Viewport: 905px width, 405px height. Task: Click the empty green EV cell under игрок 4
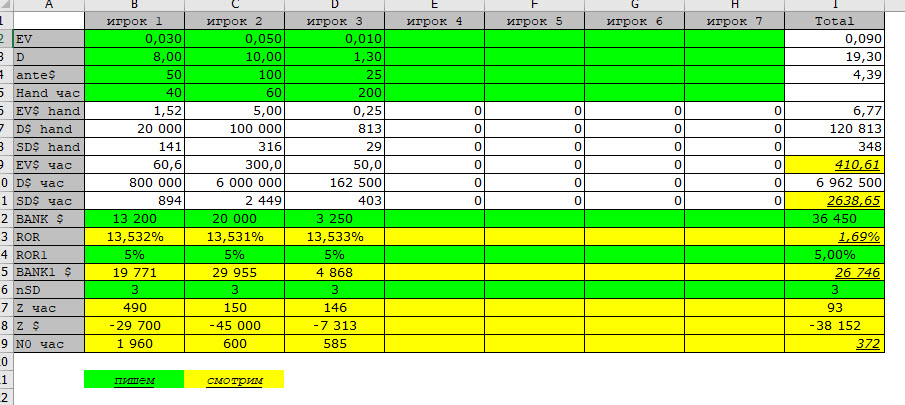[435, 39]
